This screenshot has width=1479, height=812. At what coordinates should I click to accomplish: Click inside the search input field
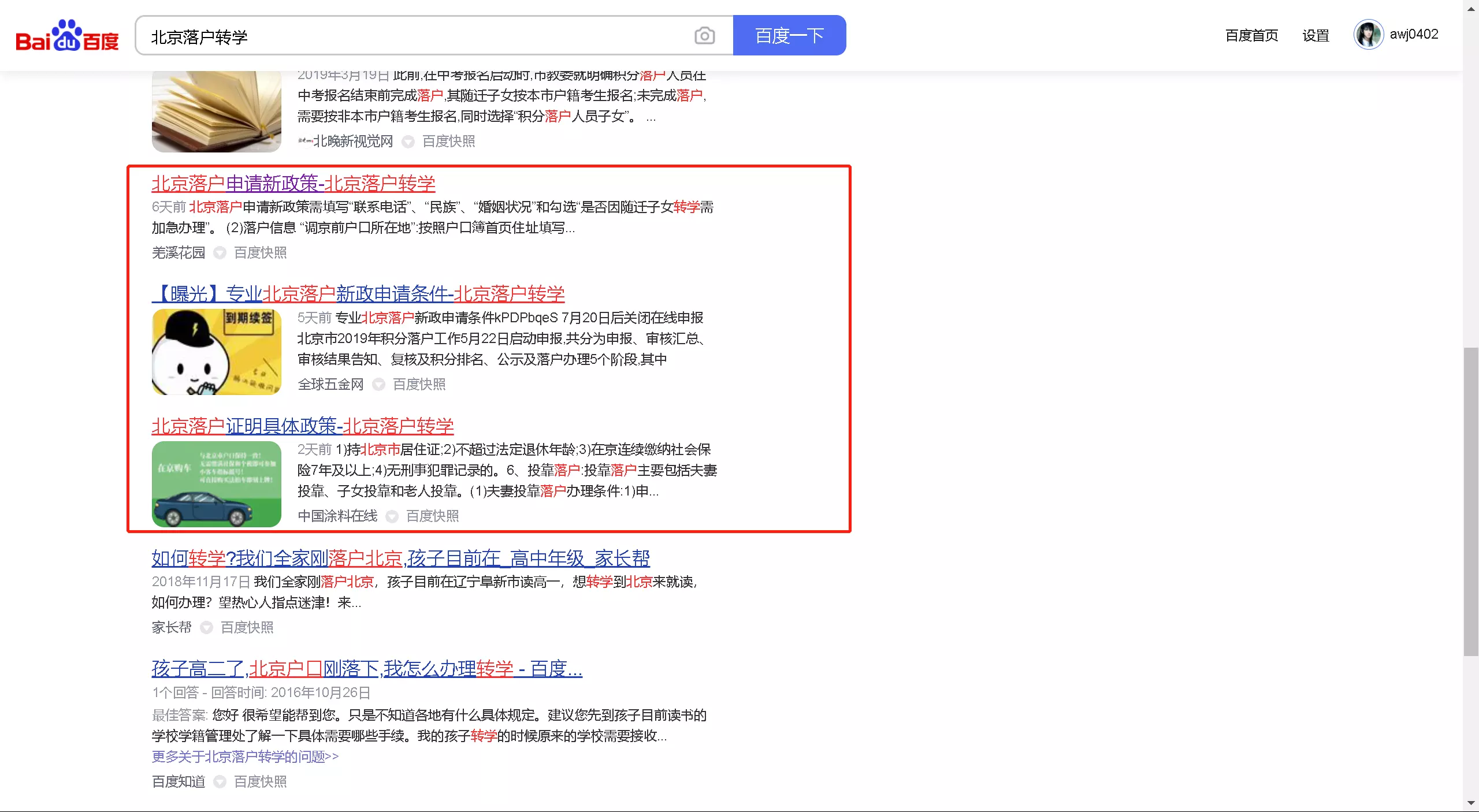404,35
